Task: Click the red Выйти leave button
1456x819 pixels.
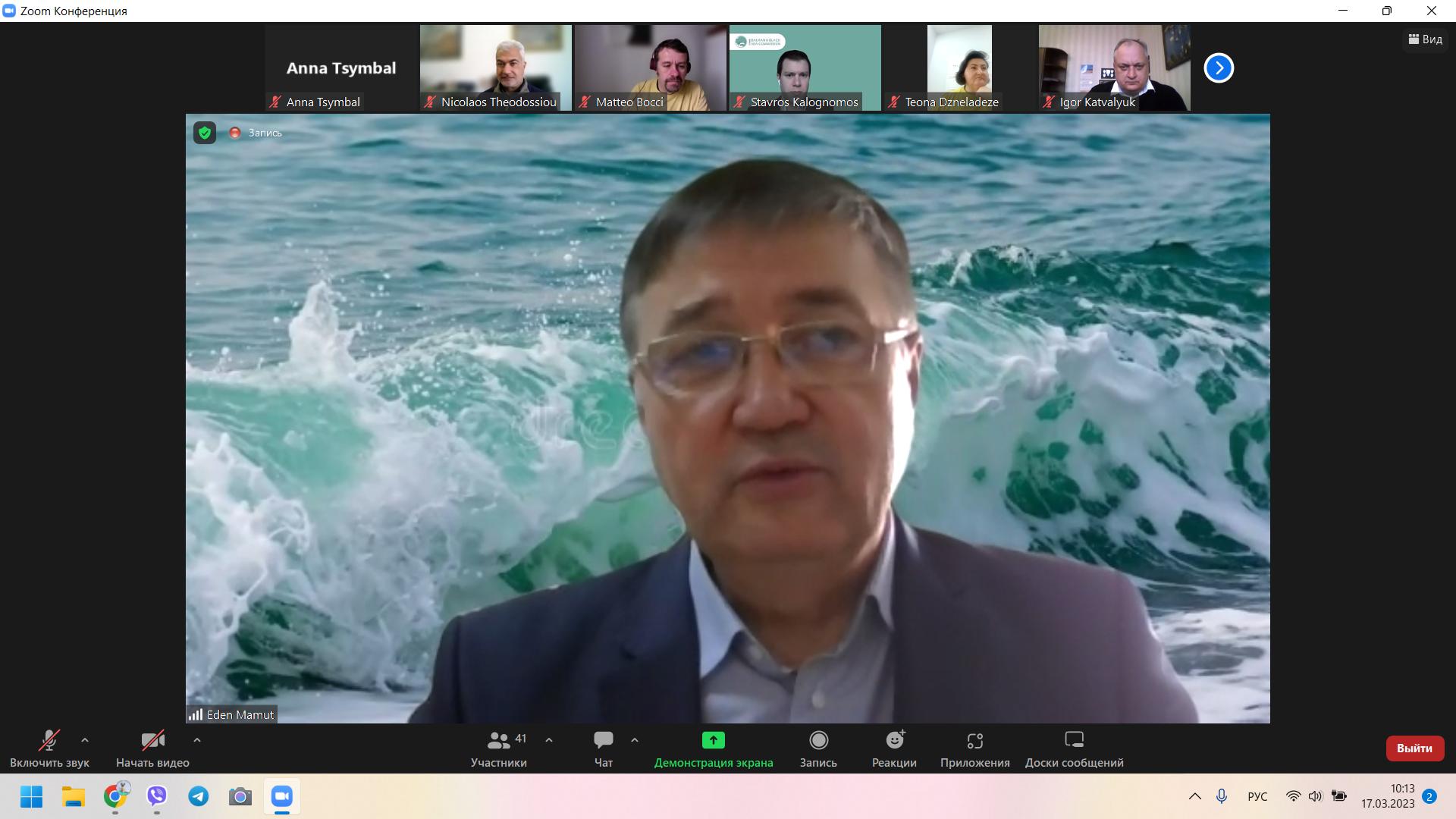Action: pyautogui.click(x=1414, y=748)
